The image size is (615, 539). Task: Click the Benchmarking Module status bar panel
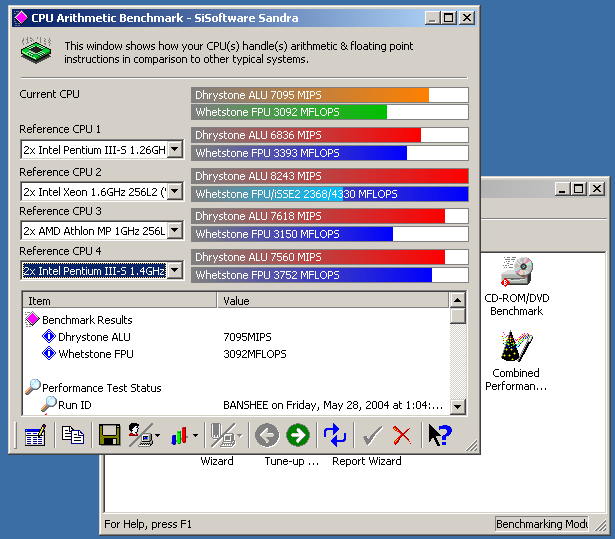coord(541,524)
